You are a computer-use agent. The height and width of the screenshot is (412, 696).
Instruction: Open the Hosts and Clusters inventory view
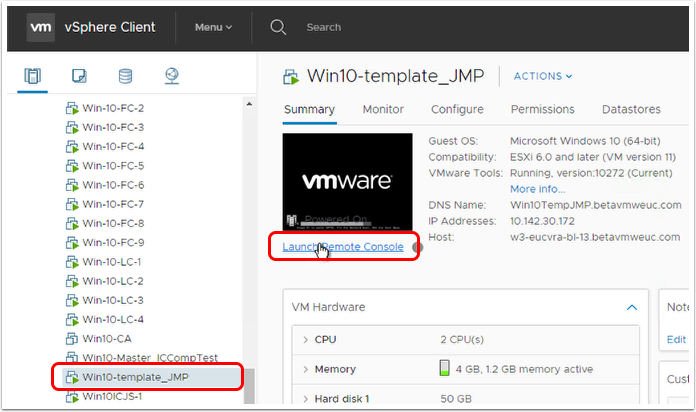32,76
